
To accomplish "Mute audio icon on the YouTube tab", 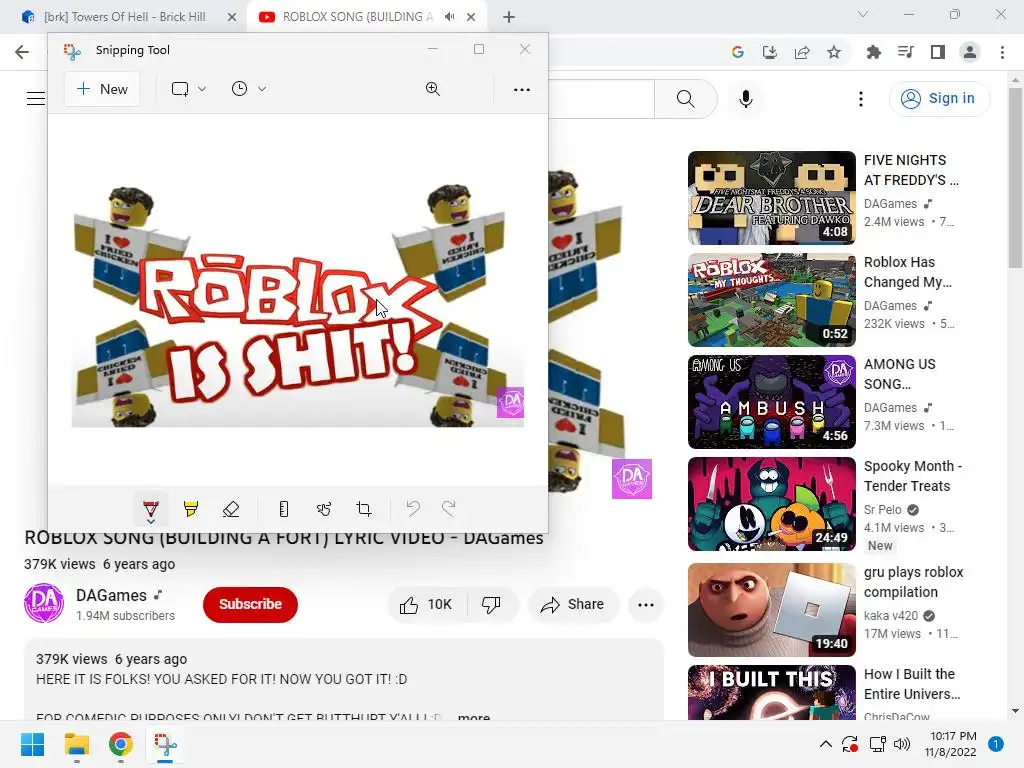I will coord(449,17).
